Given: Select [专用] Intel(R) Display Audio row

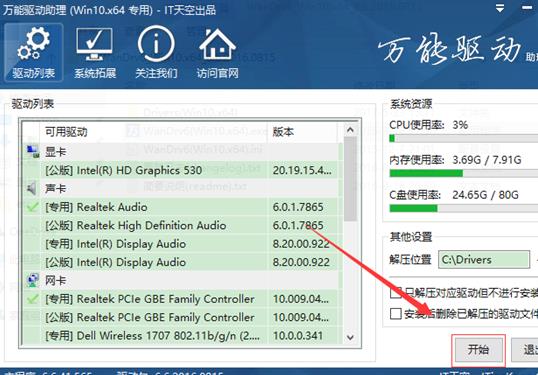Looking at the screenshot, I should [x=182, y=244].
